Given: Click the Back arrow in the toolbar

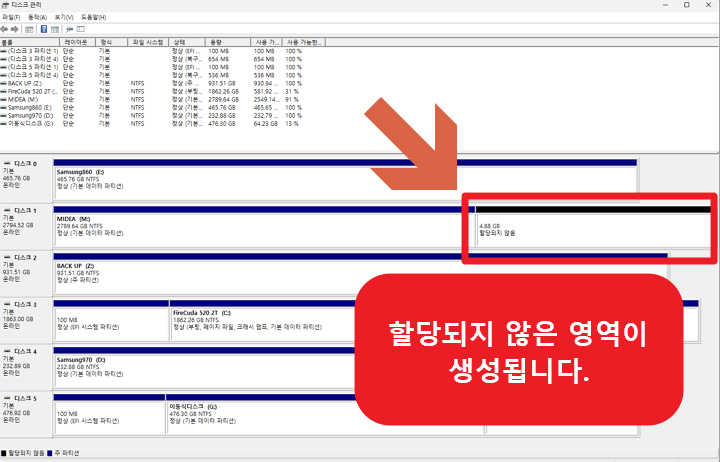Looking at the screenshot, I should (x=4, y=29).
